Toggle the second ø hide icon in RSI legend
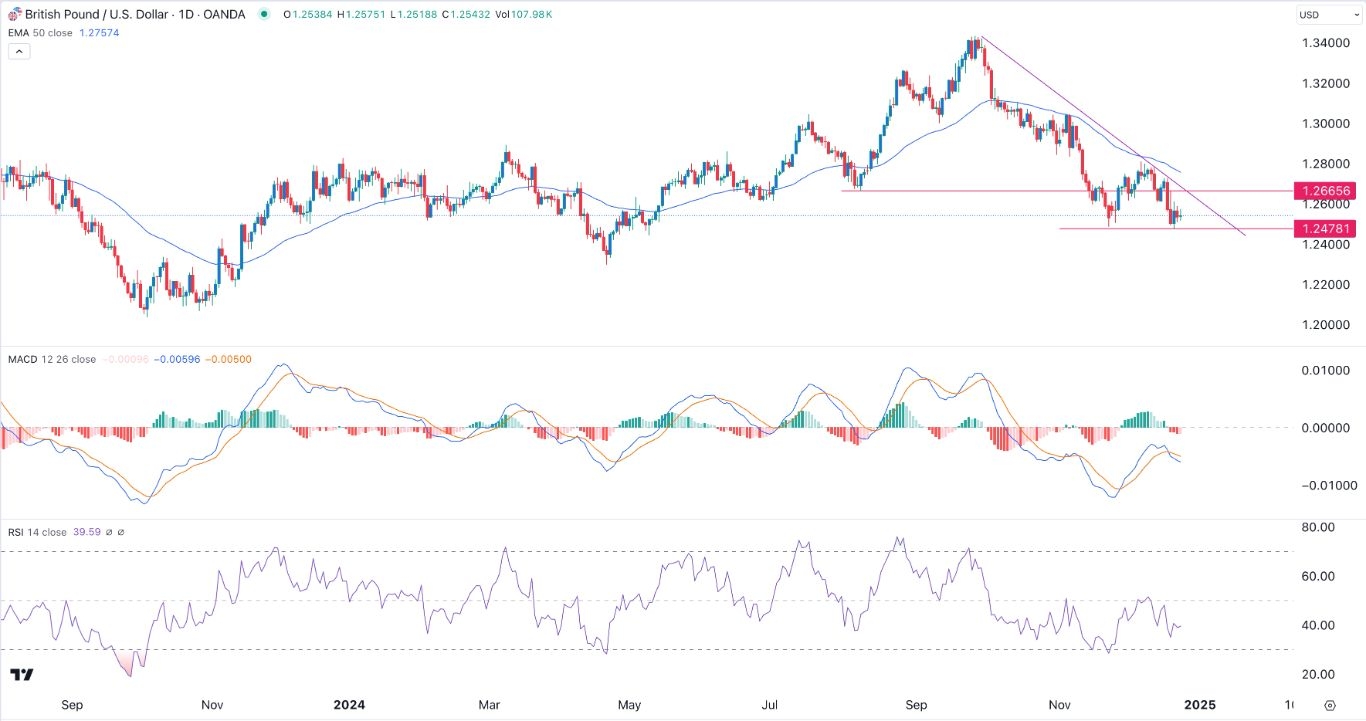 coord(121,532)
